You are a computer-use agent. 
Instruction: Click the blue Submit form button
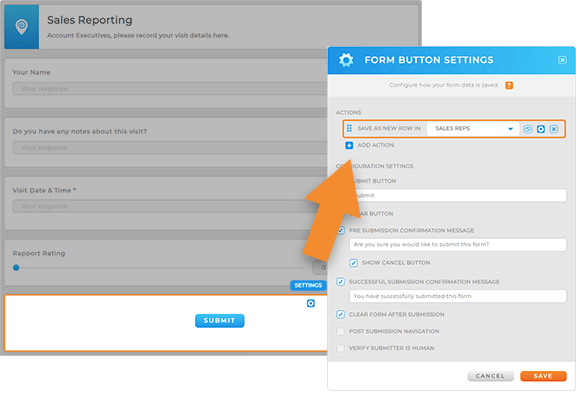click(219, 320)
